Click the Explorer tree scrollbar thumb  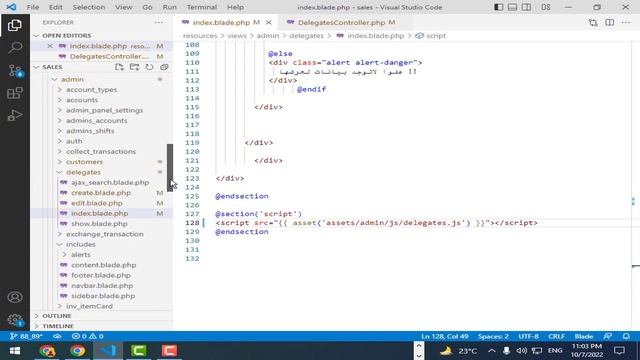click(170, 168)
